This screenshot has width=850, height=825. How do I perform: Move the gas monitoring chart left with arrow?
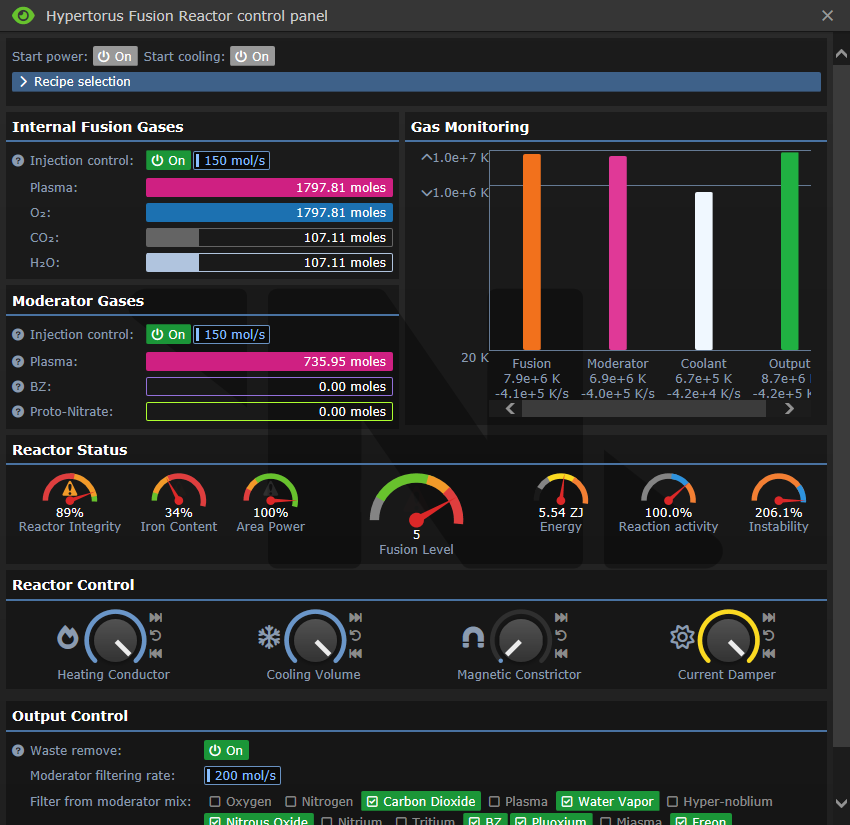(x=510, y=409)
